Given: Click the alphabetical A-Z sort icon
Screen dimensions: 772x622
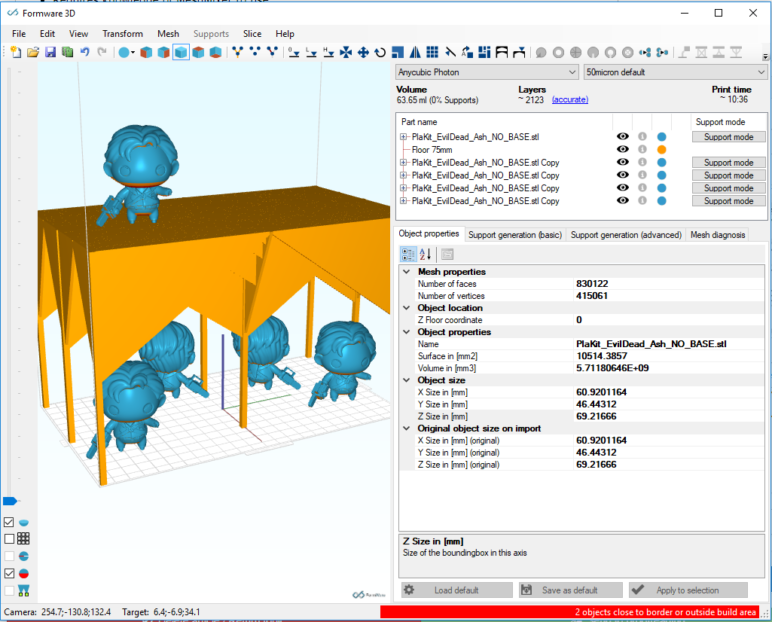Looking at the screenshot, I should point(425,254).
